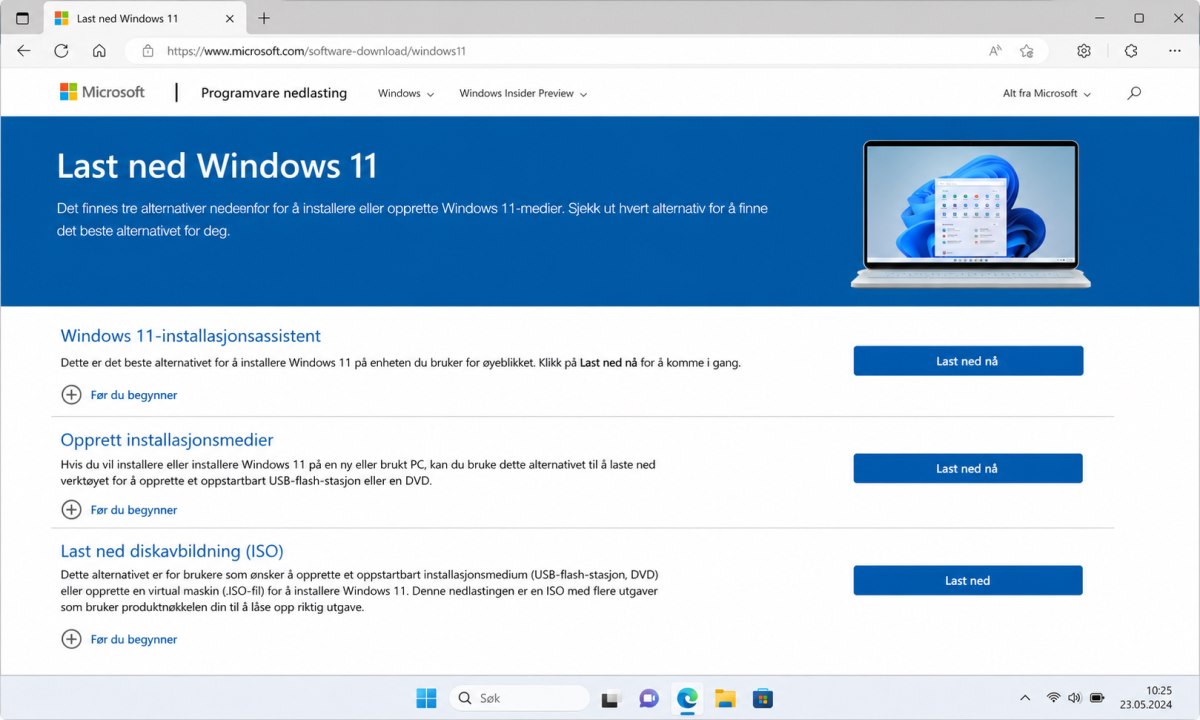The image size is (1200, 720).
Task: Open Task View in the taskbar
Action: pos(612,698)
